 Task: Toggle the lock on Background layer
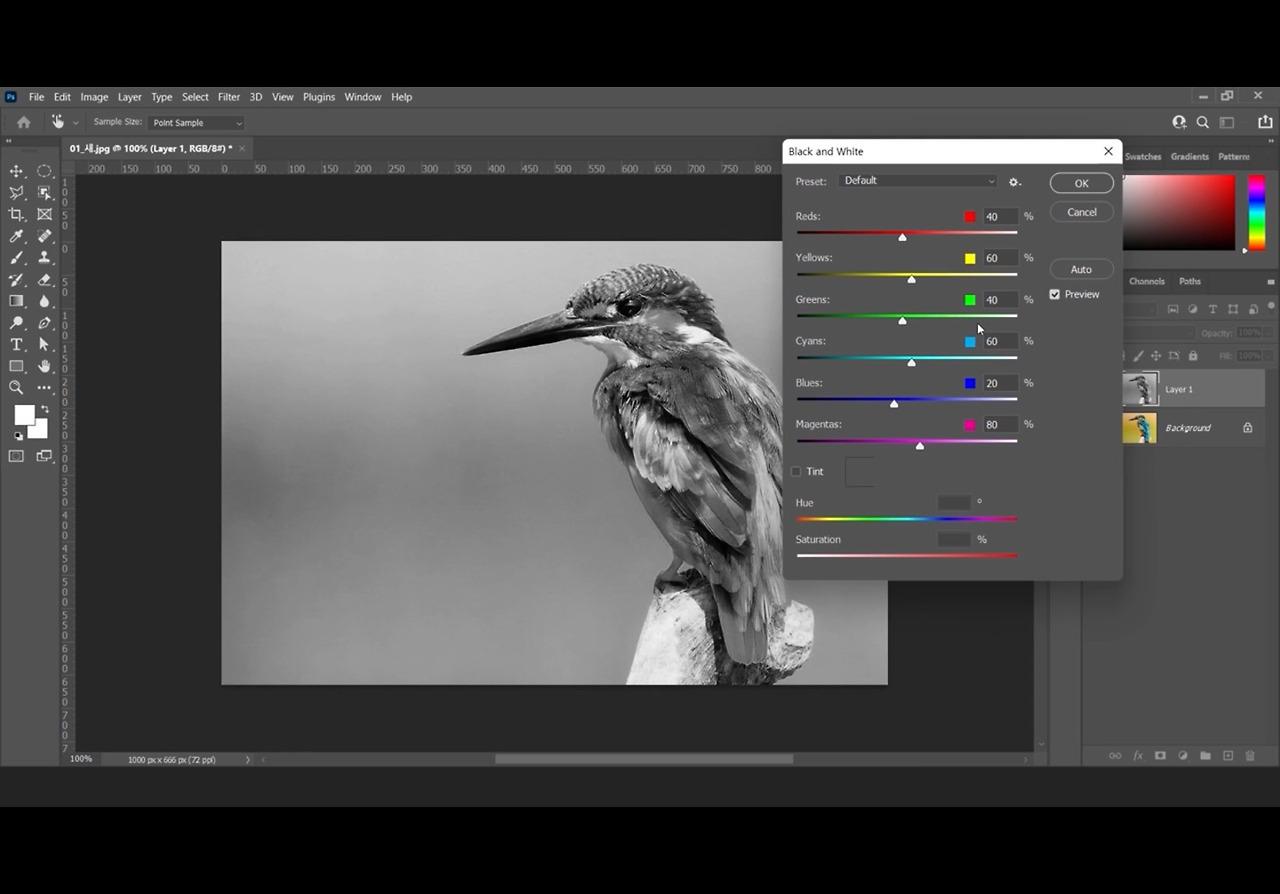(1248, 428)
